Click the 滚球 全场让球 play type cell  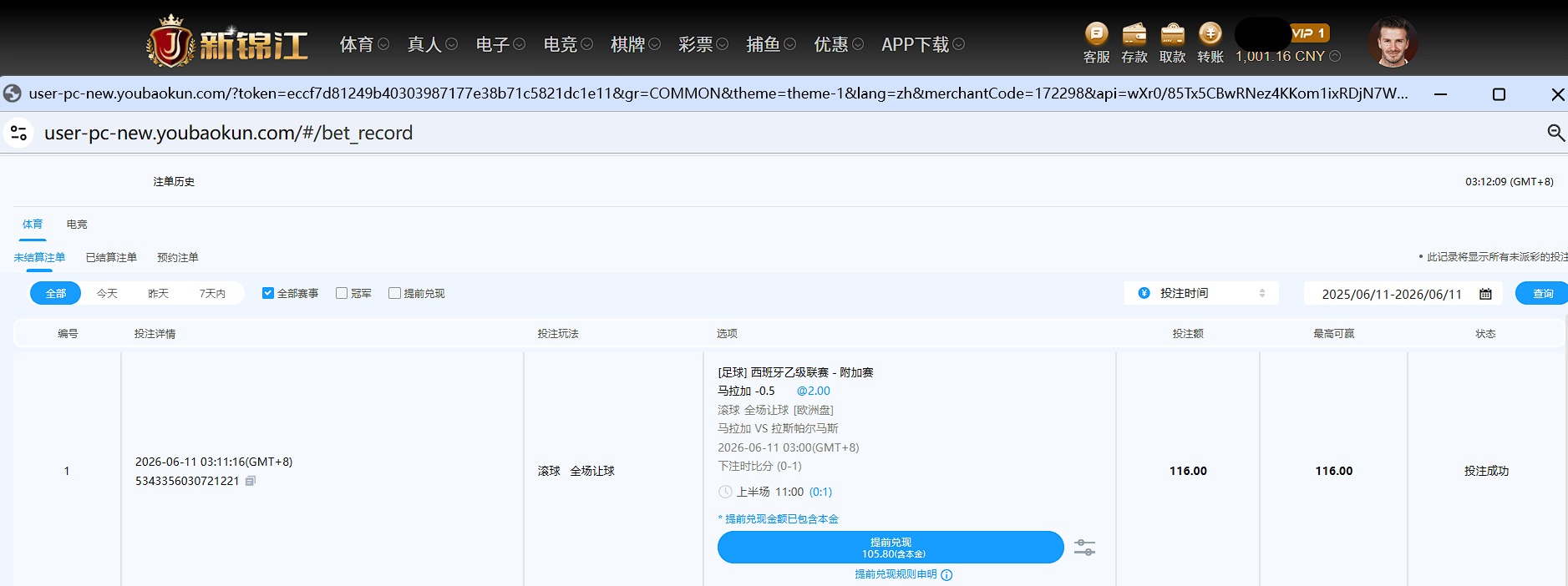pos(576,471)
